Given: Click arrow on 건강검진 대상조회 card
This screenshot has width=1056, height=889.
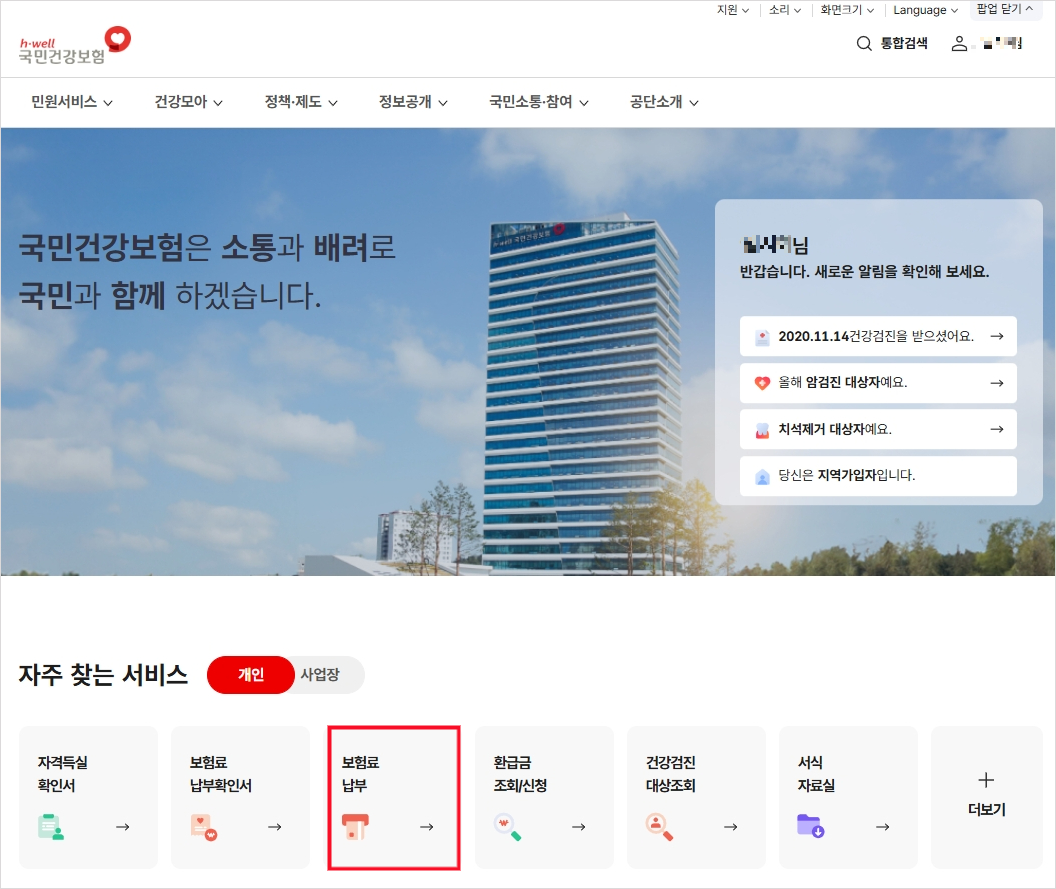Looking at the screenshot, I should click(731, 827).
